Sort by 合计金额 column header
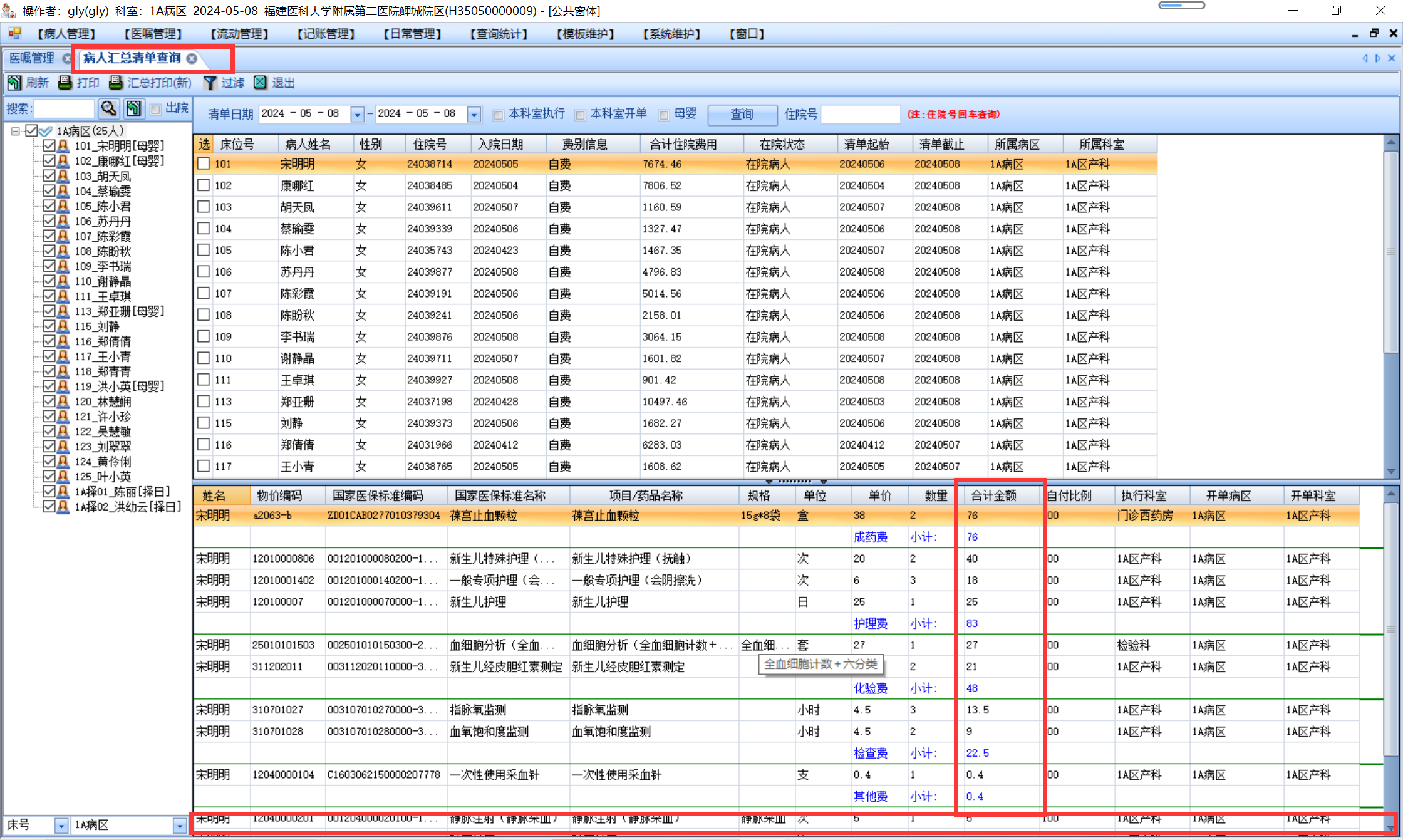 [994, 495]
